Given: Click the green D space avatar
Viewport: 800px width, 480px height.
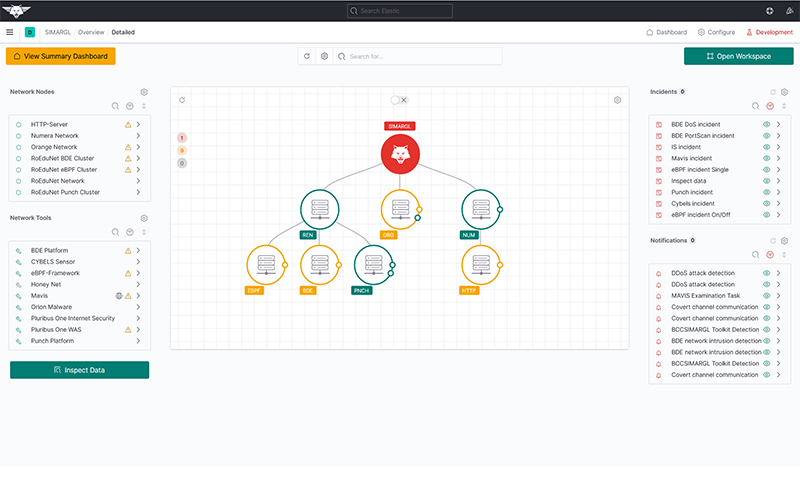Looking at the screenshot, I should (x=30, y=32).
